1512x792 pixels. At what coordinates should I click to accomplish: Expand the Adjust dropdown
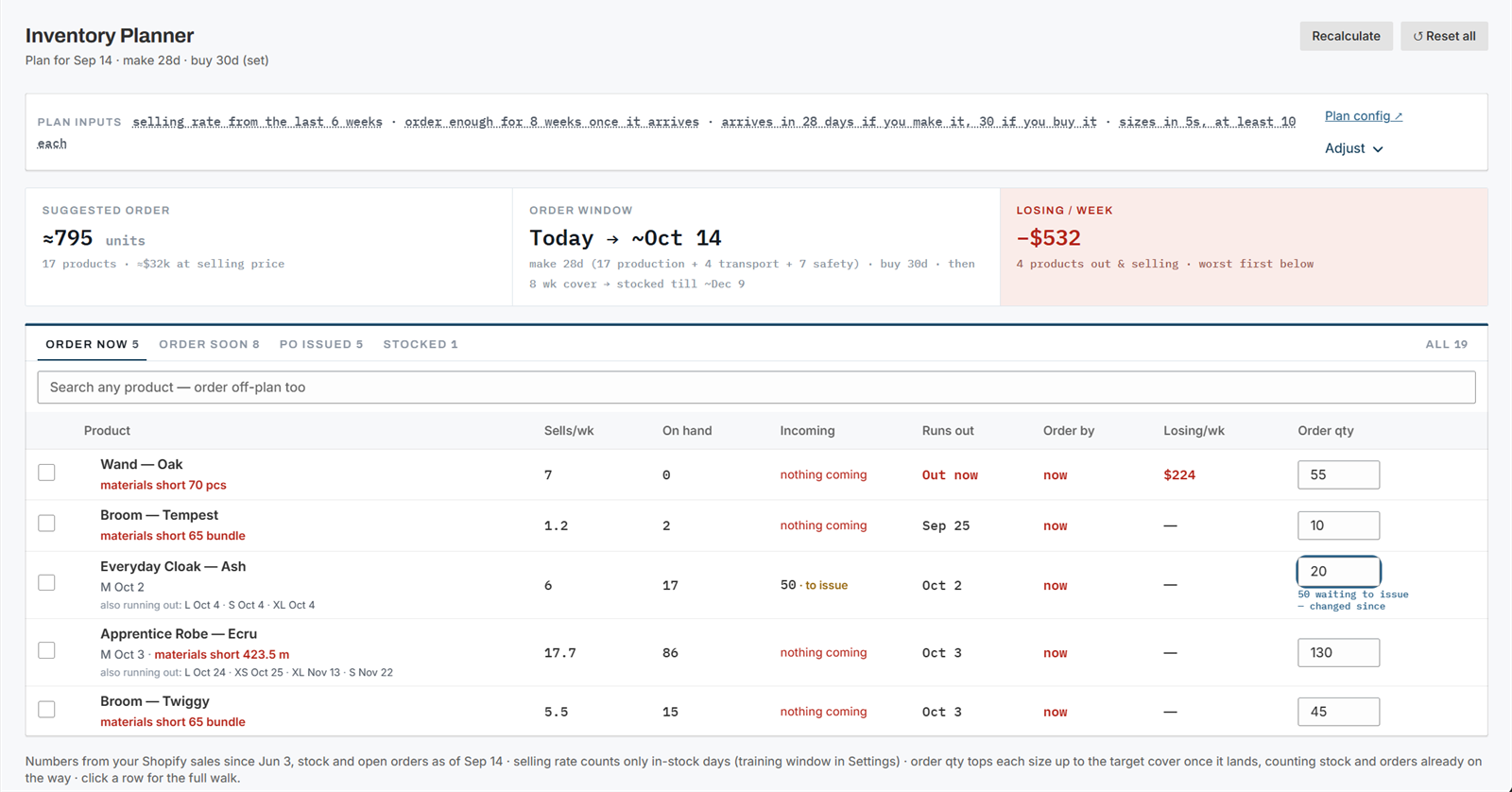pyautogui.click(x=1353, y=148)
